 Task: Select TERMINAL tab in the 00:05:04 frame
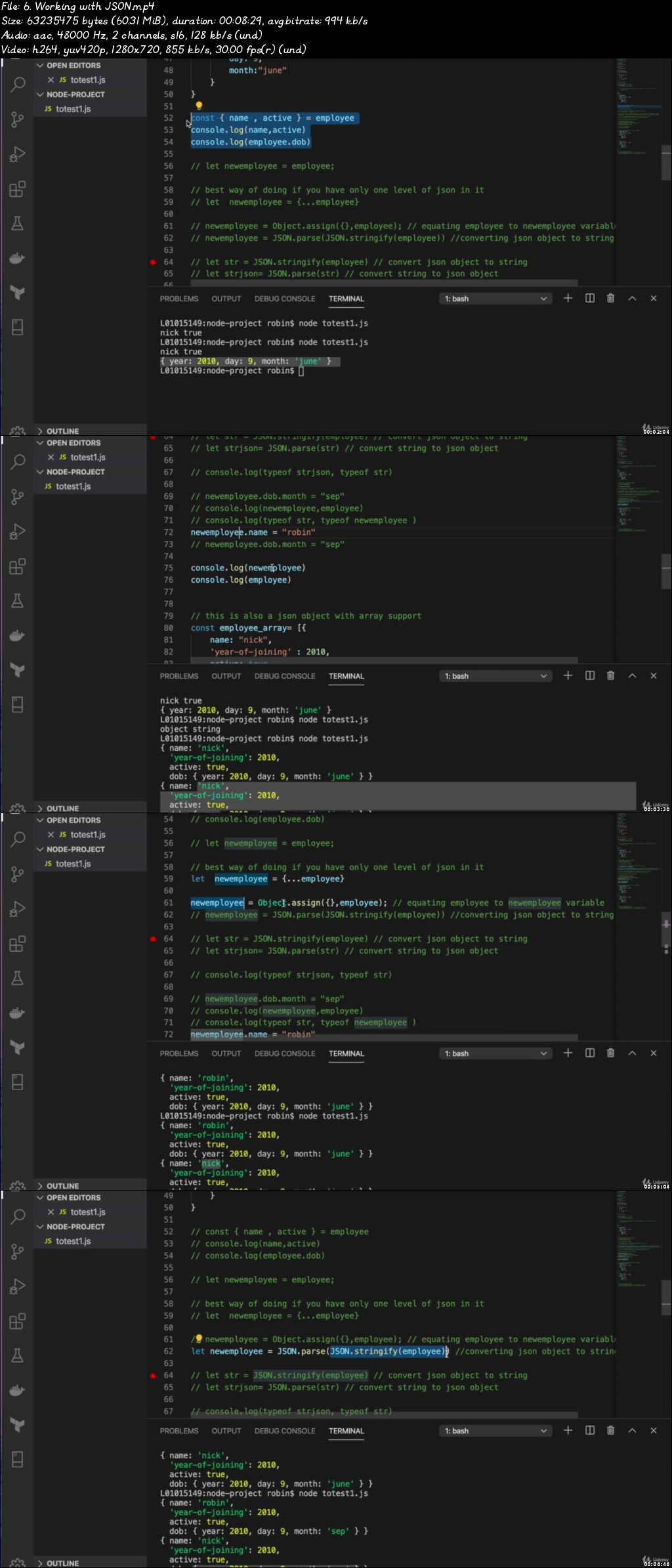(346, 1053)
